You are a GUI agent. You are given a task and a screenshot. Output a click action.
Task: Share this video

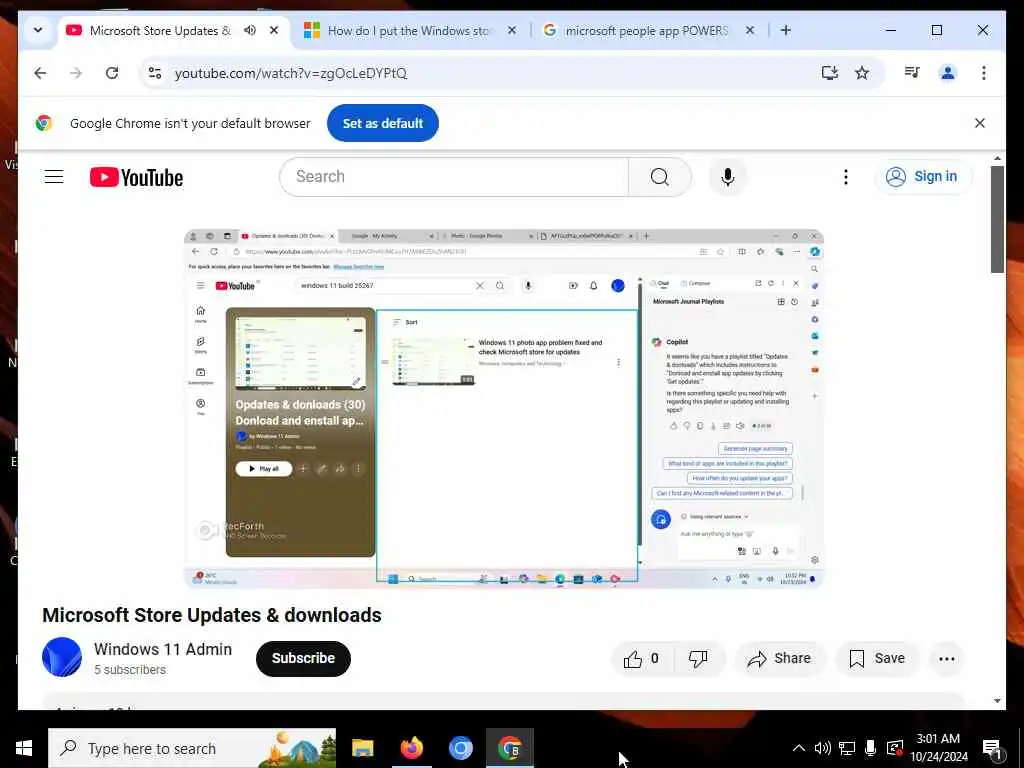780,658
